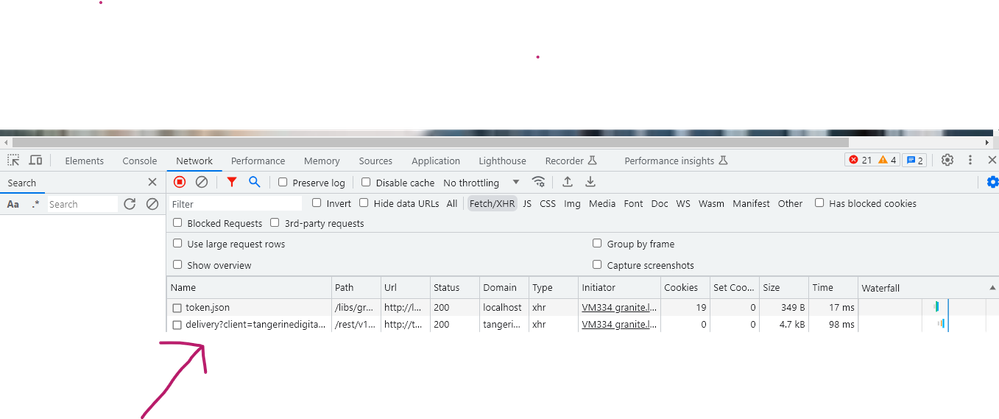Enable the Preserve log checkbox
999x419 pixels.
click(283, 183)
